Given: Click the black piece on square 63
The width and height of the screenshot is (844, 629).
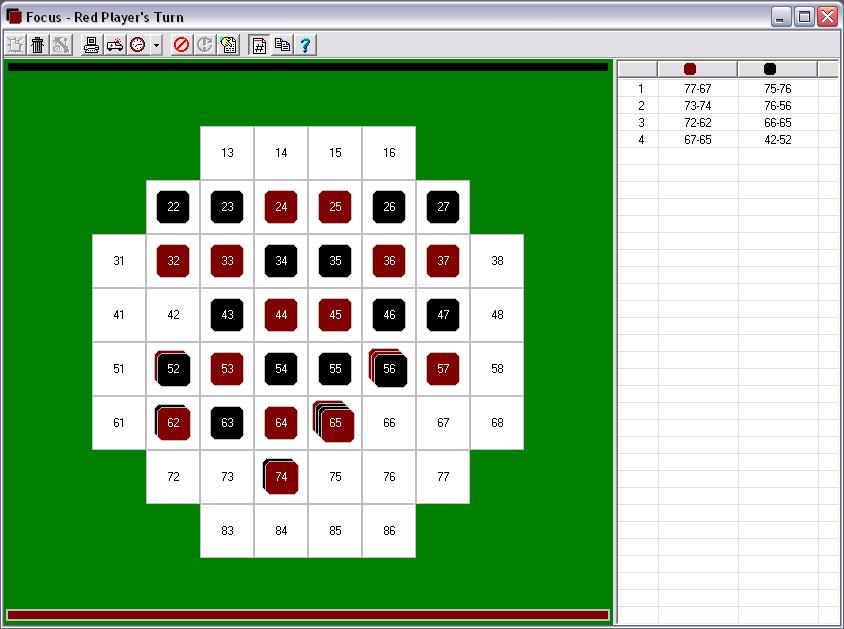Looking at the screenshot, I should [x=227, y=422].
